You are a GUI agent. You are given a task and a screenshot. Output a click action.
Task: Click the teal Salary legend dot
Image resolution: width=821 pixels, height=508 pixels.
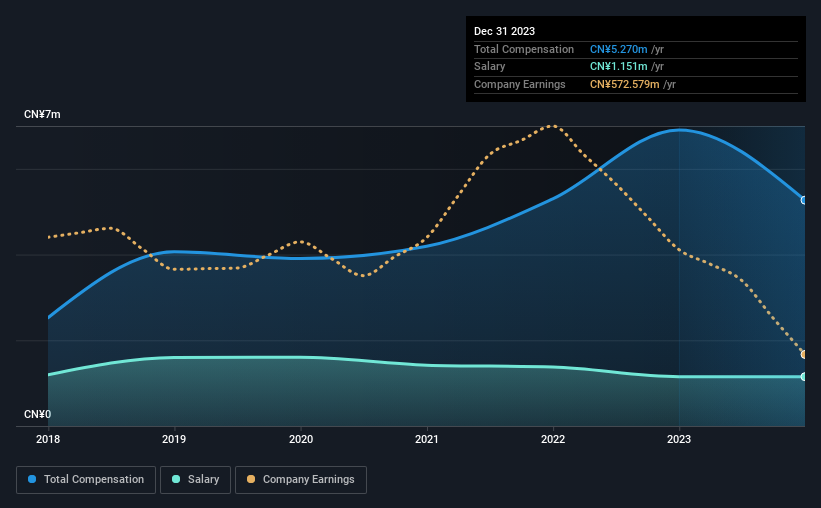(x=176, y=479)
